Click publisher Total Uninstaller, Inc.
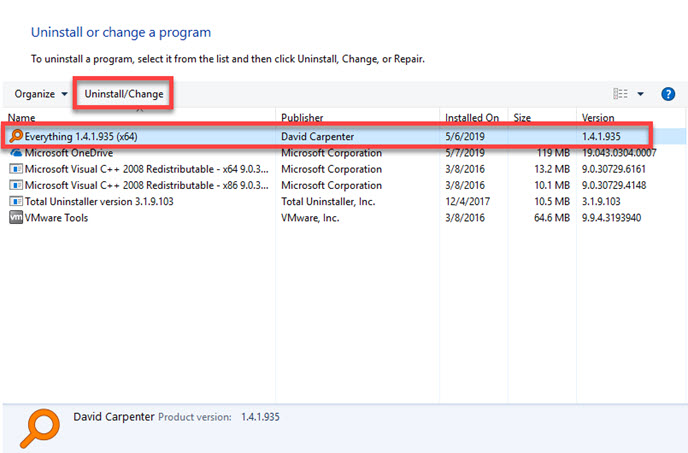This screenshot has height=453, width=688. tap(328, 201)
